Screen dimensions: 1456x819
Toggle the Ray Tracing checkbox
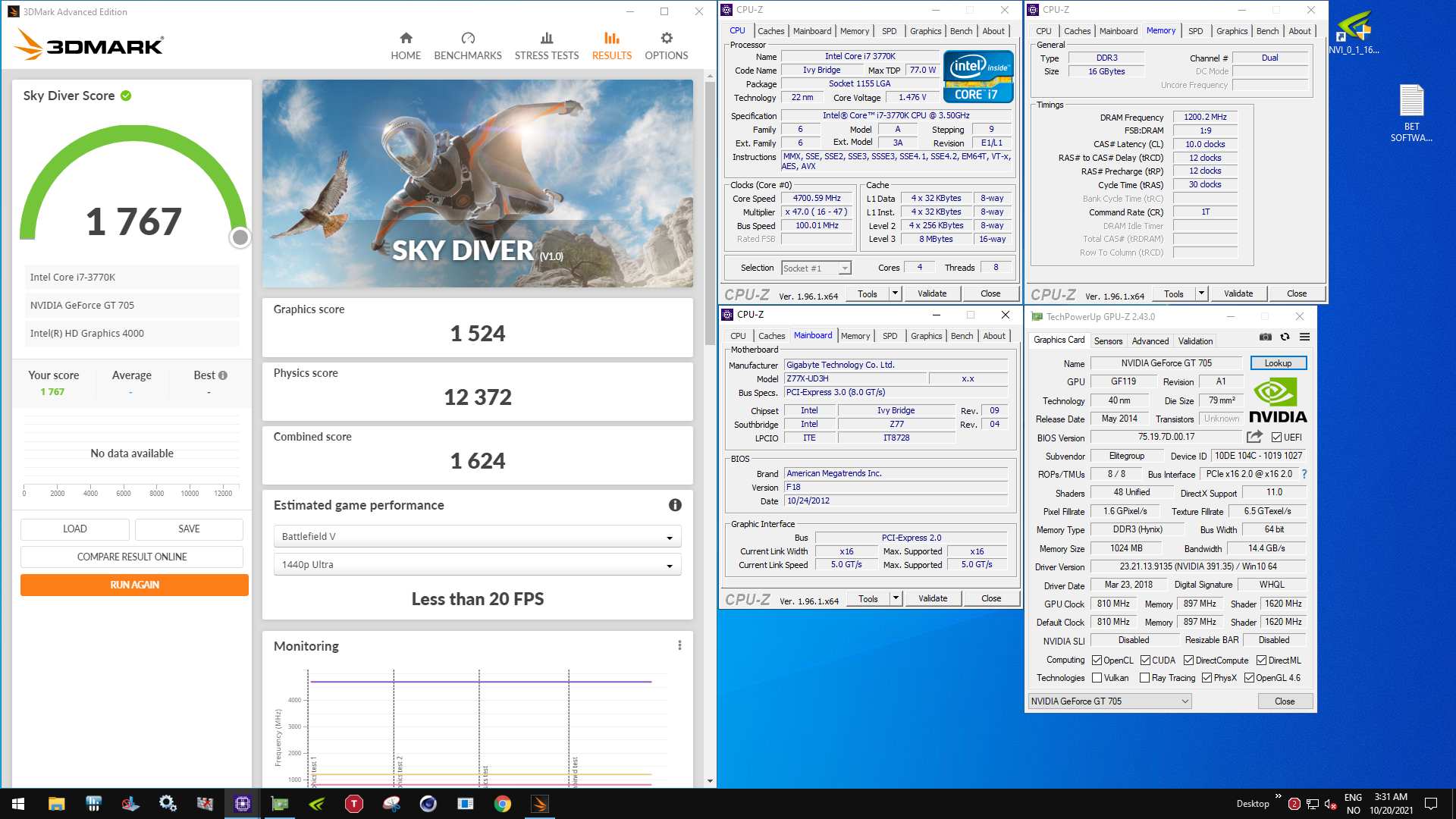pyautogui.click(x=1145, y=678)
